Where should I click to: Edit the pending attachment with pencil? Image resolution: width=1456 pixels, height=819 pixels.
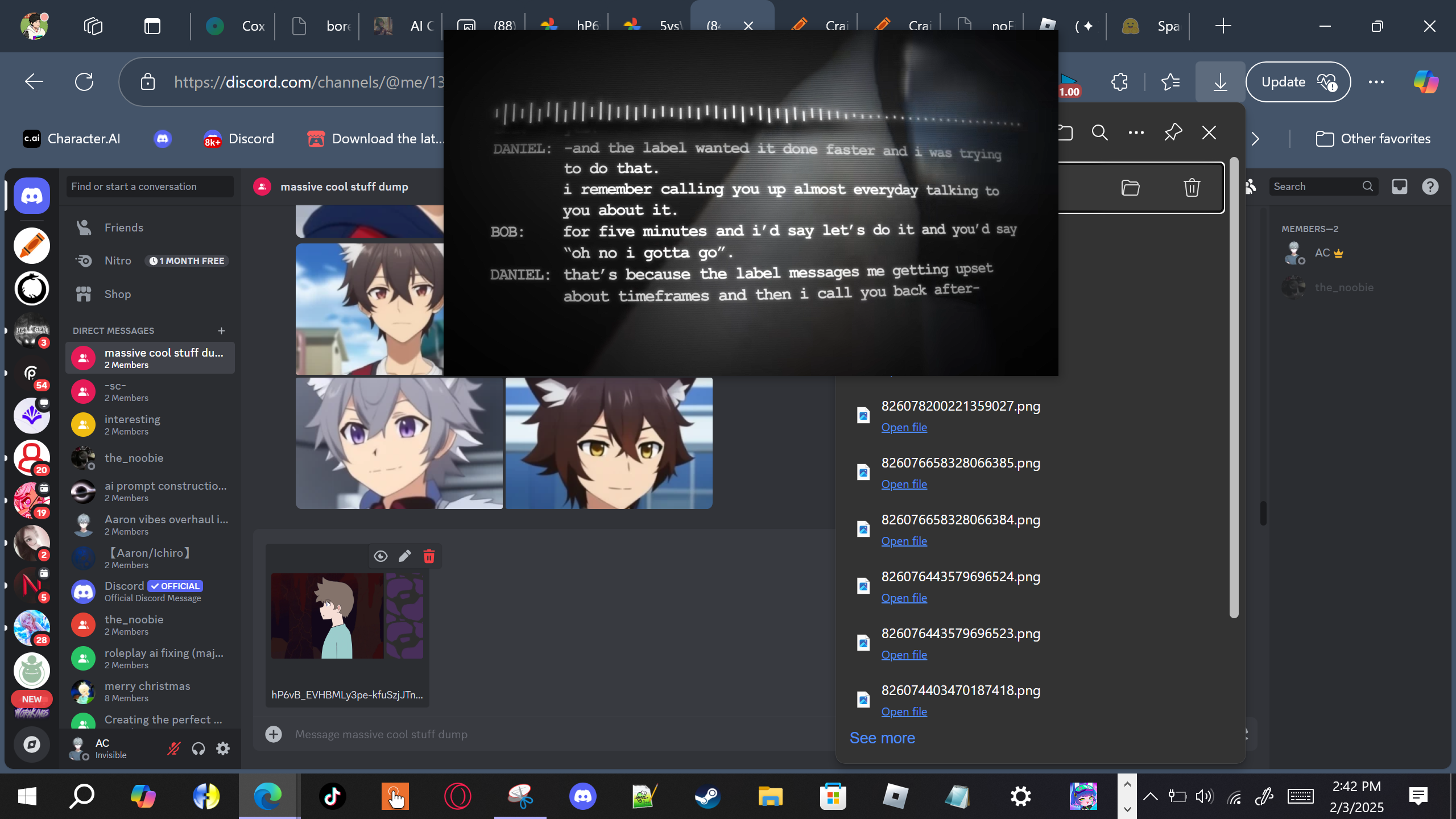(405, 556)
